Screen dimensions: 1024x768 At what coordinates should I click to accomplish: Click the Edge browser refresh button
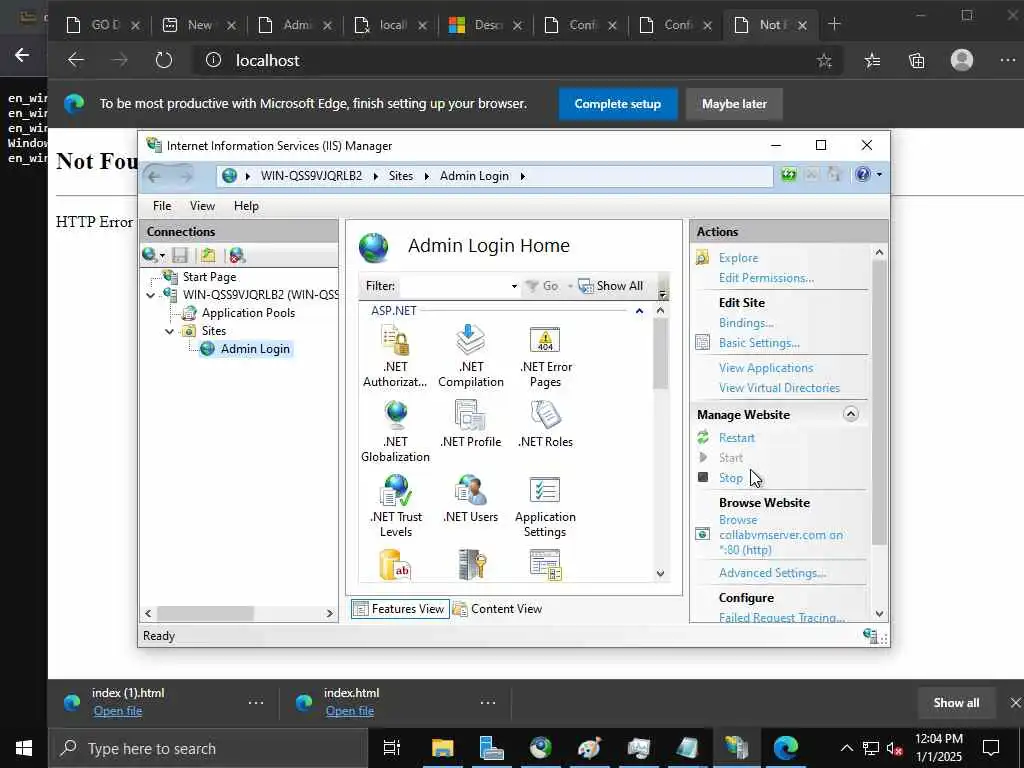click(x=164, y=61)
